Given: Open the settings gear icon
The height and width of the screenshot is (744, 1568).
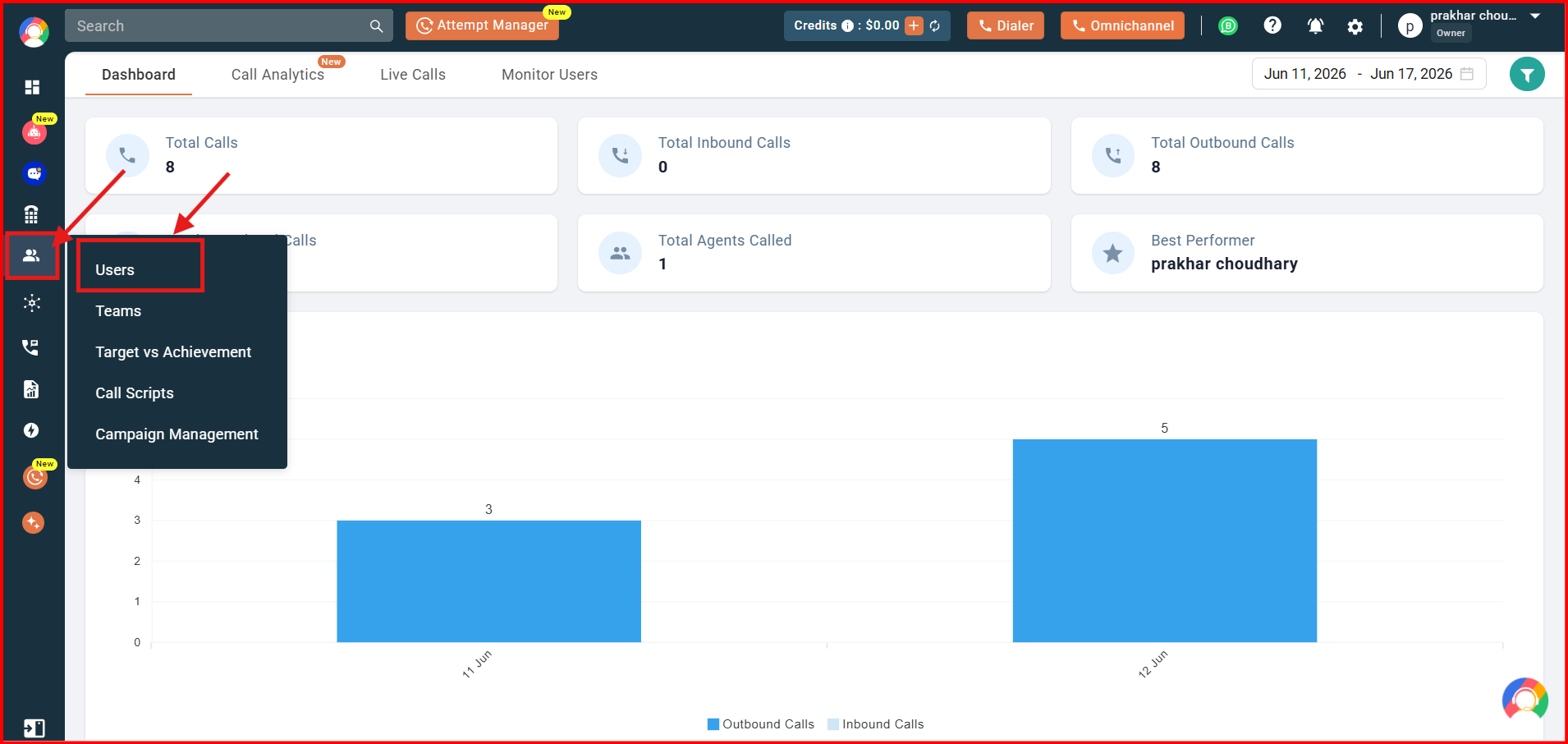Looking at the screenshot, I should [x=1355, y=26].
